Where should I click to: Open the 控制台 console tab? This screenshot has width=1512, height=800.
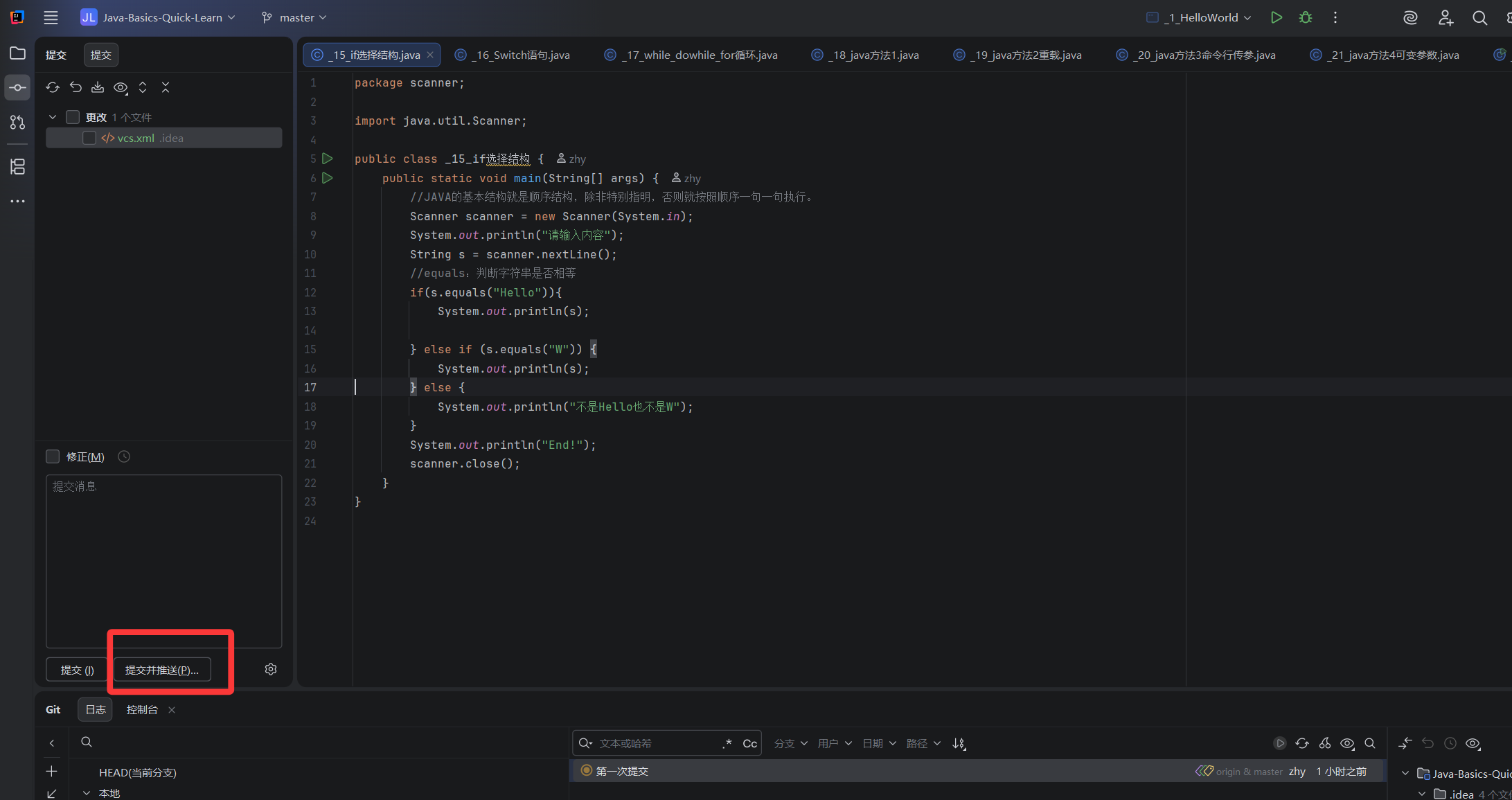point(142,709)
